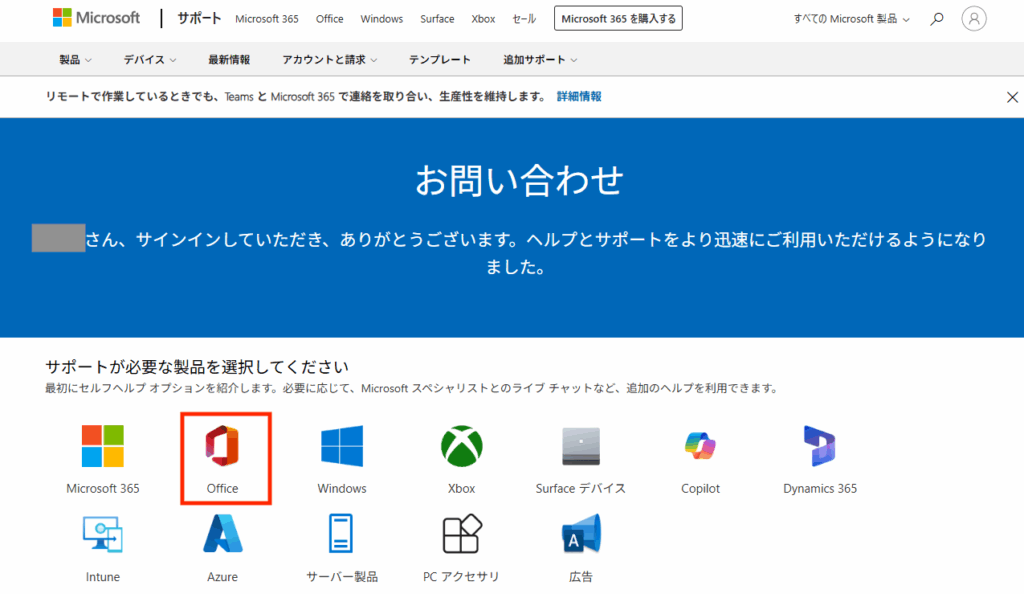Select the Dynamics 365 product icon
Screen dimensions: 1024x594
tap(820, 446)
